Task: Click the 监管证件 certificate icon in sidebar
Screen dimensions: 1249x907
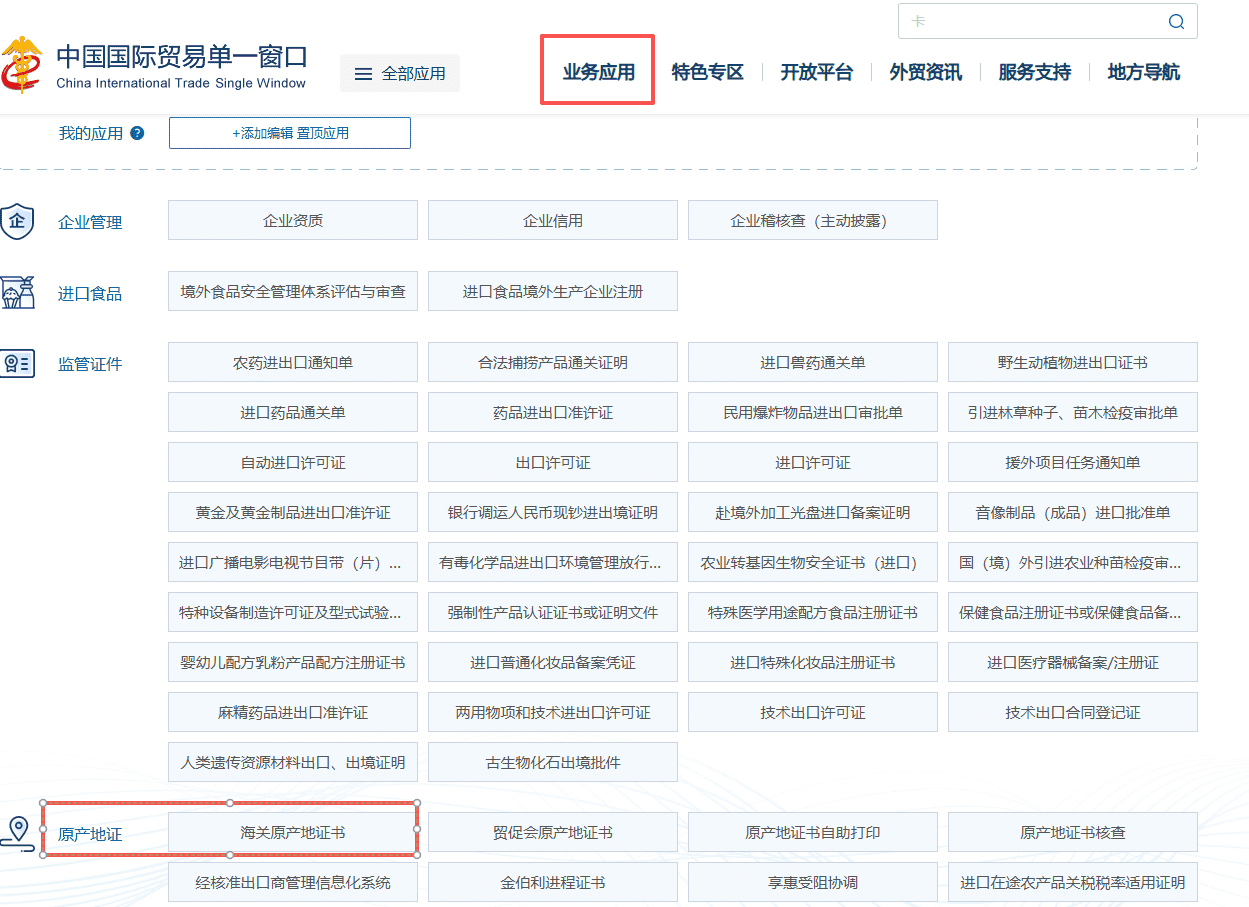Action: click(x=18, y=363)
